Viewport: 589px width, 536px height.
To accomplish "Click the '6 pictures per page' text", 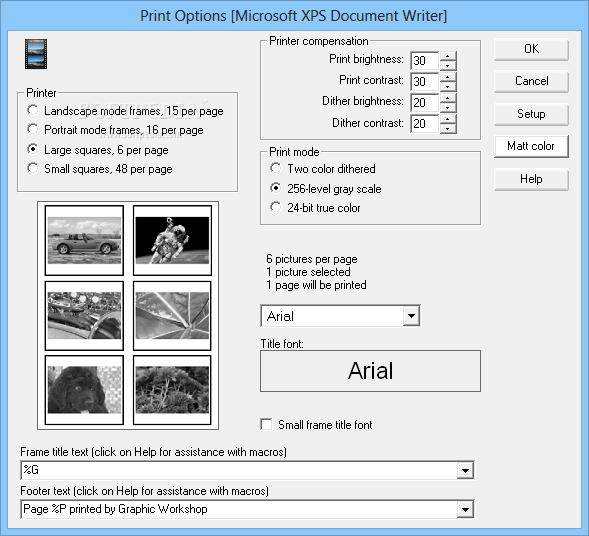I will pyautogui.click(x=312, y=259).
